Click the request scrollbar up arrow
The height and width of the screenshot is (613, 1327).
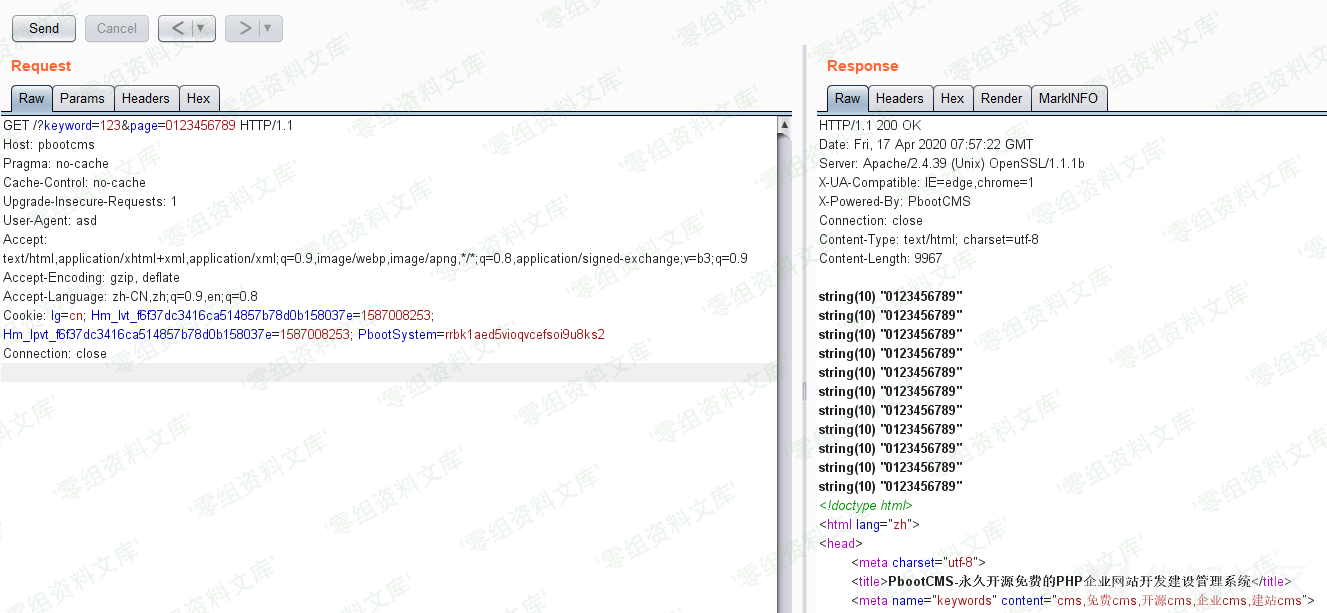tap(785, 125)
